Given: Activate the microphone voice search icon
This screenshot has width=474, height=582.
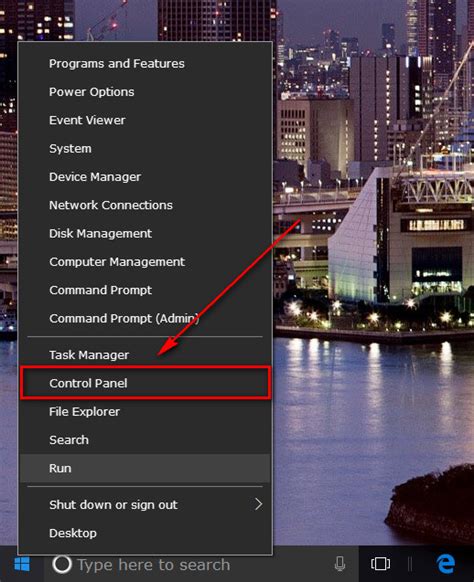Looking at the screenshot, I should (x=340, y=564).
